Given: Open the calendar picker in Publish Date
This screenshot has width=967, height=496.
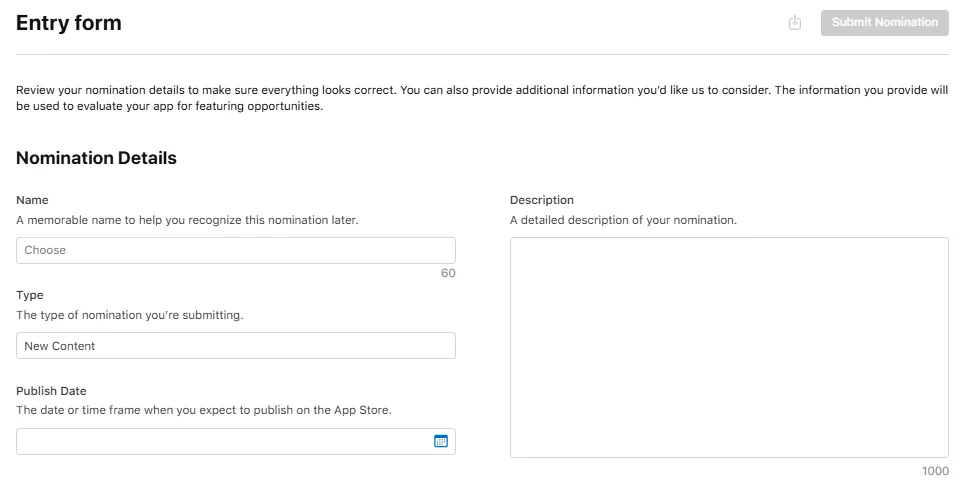Looking at the screenshot, I should pos(440,441).
